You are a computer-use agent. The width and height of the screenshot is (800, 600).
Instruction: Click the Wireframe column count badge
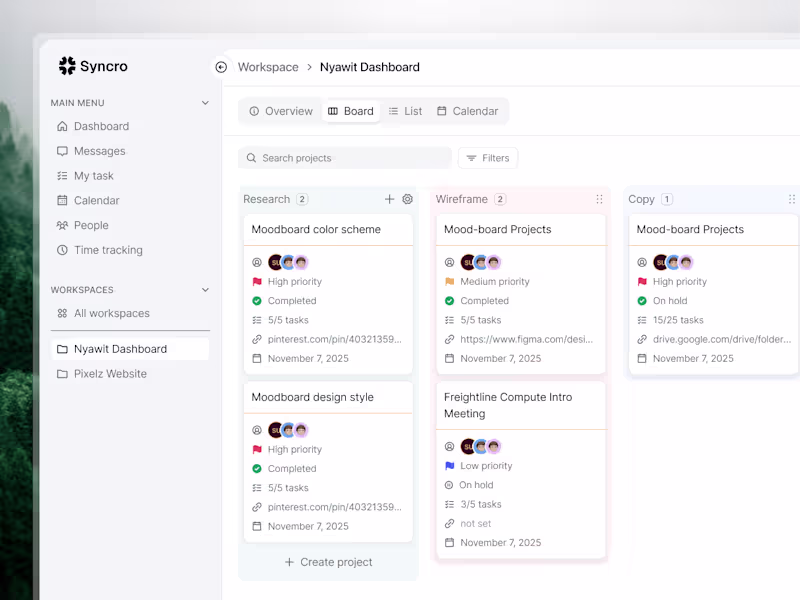point(500,199)
